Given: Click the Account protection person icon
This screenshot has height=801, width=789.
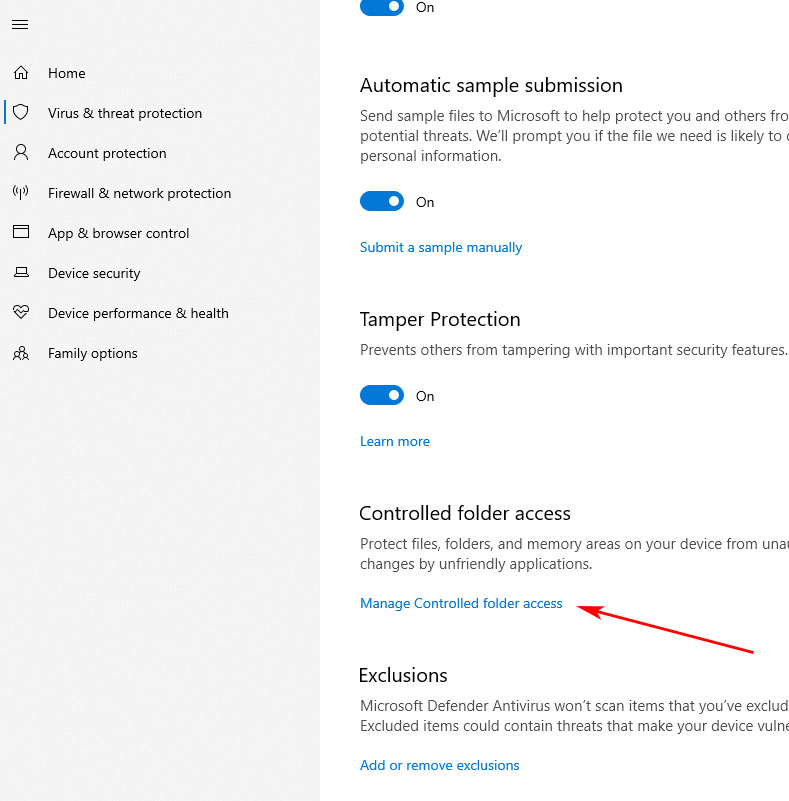Looking at the screenshot, I should click(21, 152).
